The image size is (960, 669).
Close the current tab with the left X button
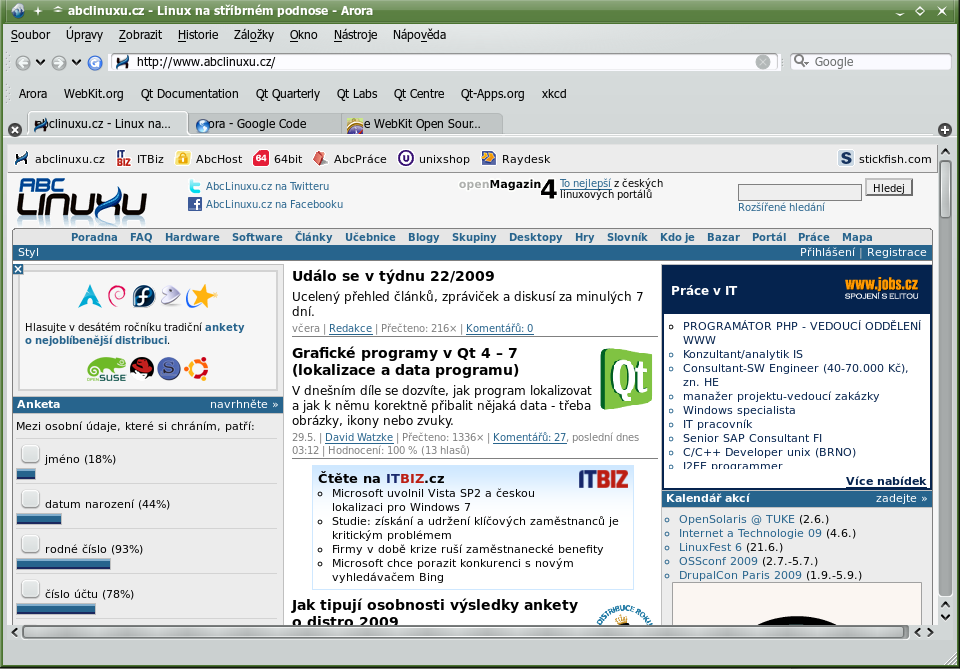pos(15,129)
